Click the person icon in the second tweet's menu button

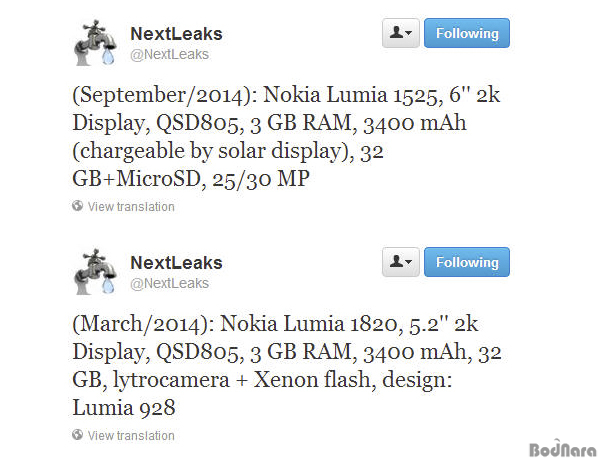point(396,261)
